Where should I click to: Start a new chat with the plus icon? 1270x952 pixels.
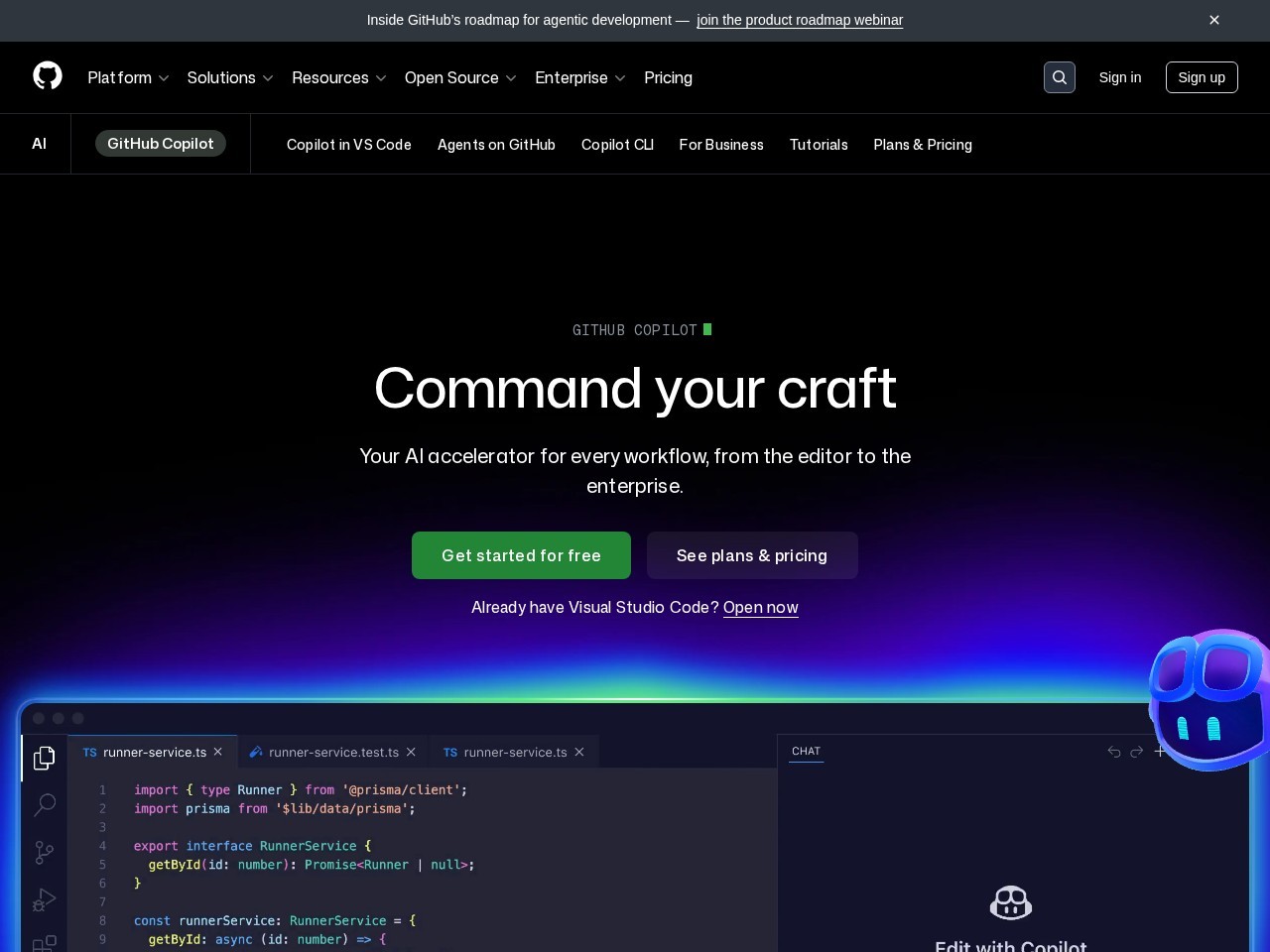coord(1161,752)
